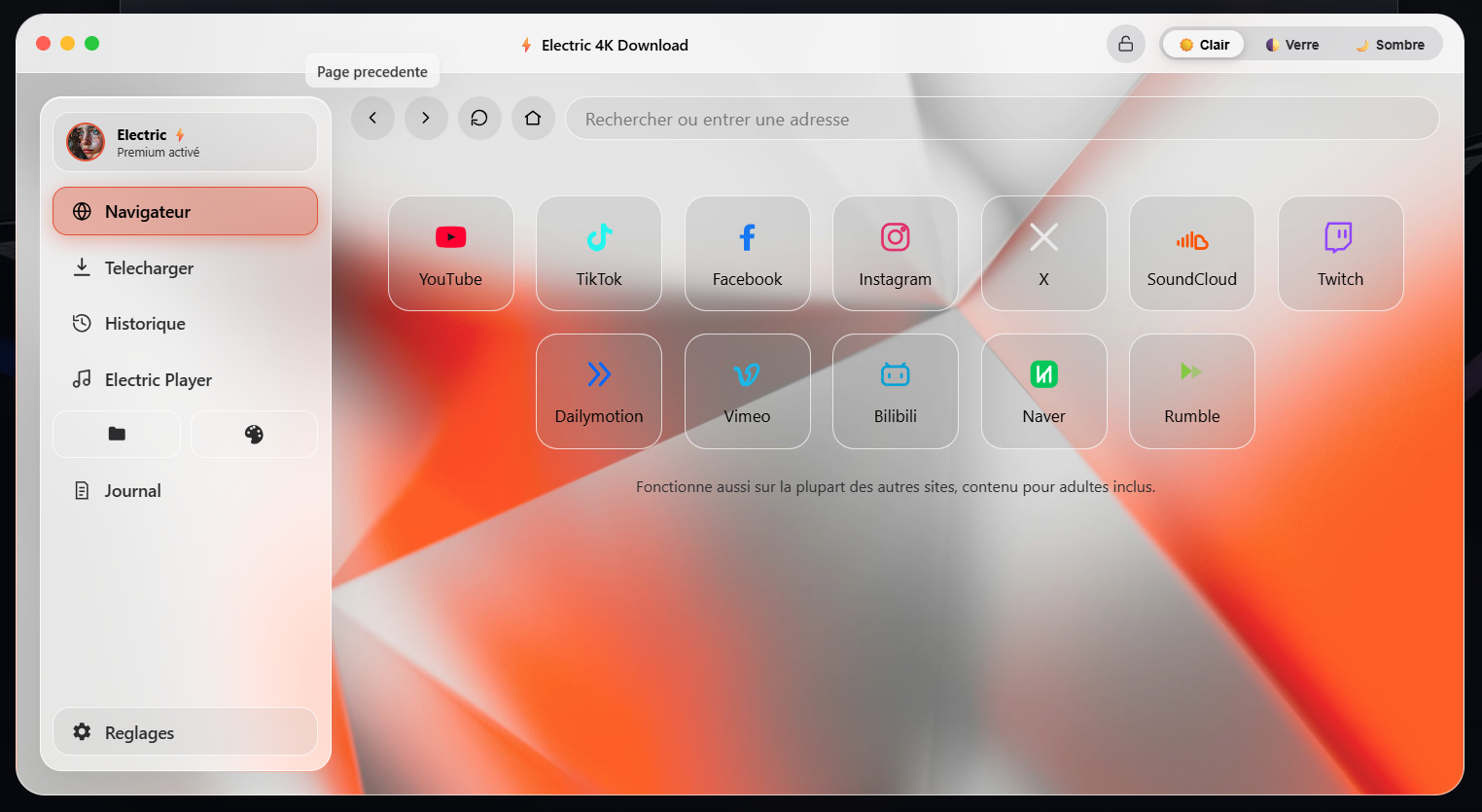Viewport: 1482px width, 812px height.
Task: Switch to Clair light theme
Action: click(x=1204, y=45)
